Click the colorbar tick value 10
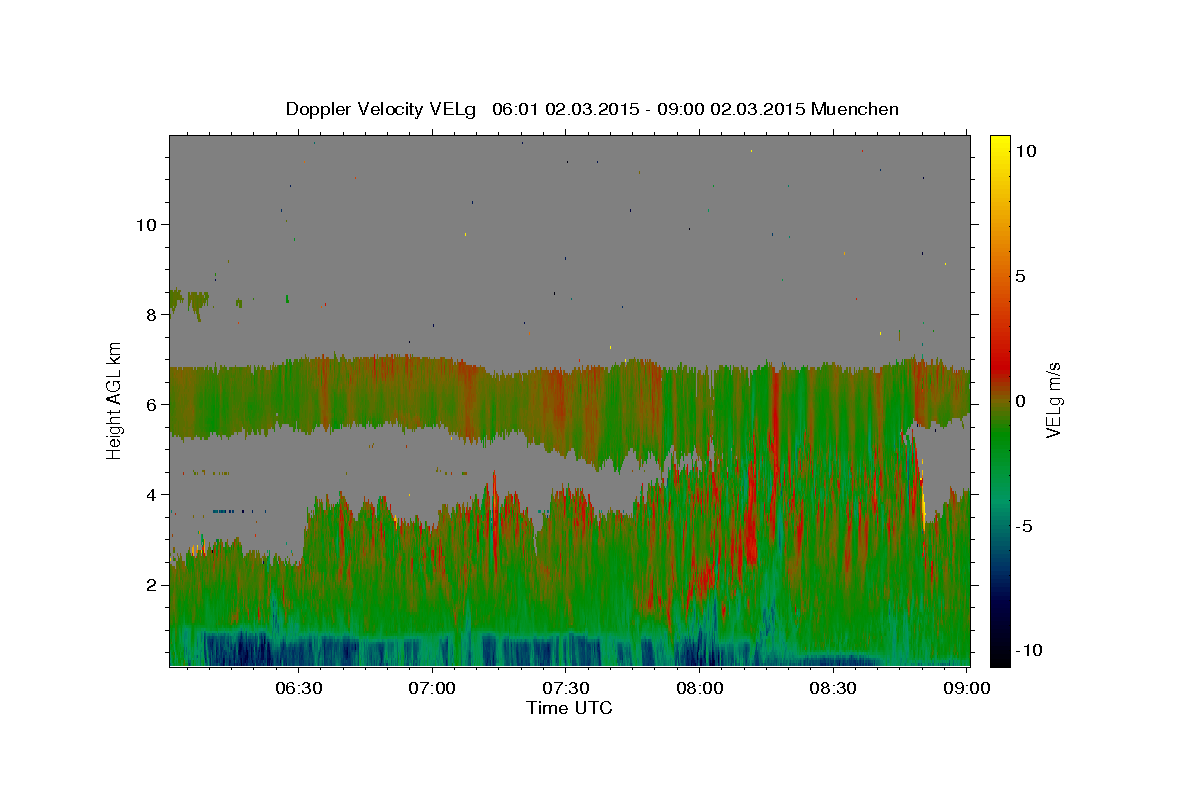This screenshot has width=1200, height=800. tap(1024, 151)
